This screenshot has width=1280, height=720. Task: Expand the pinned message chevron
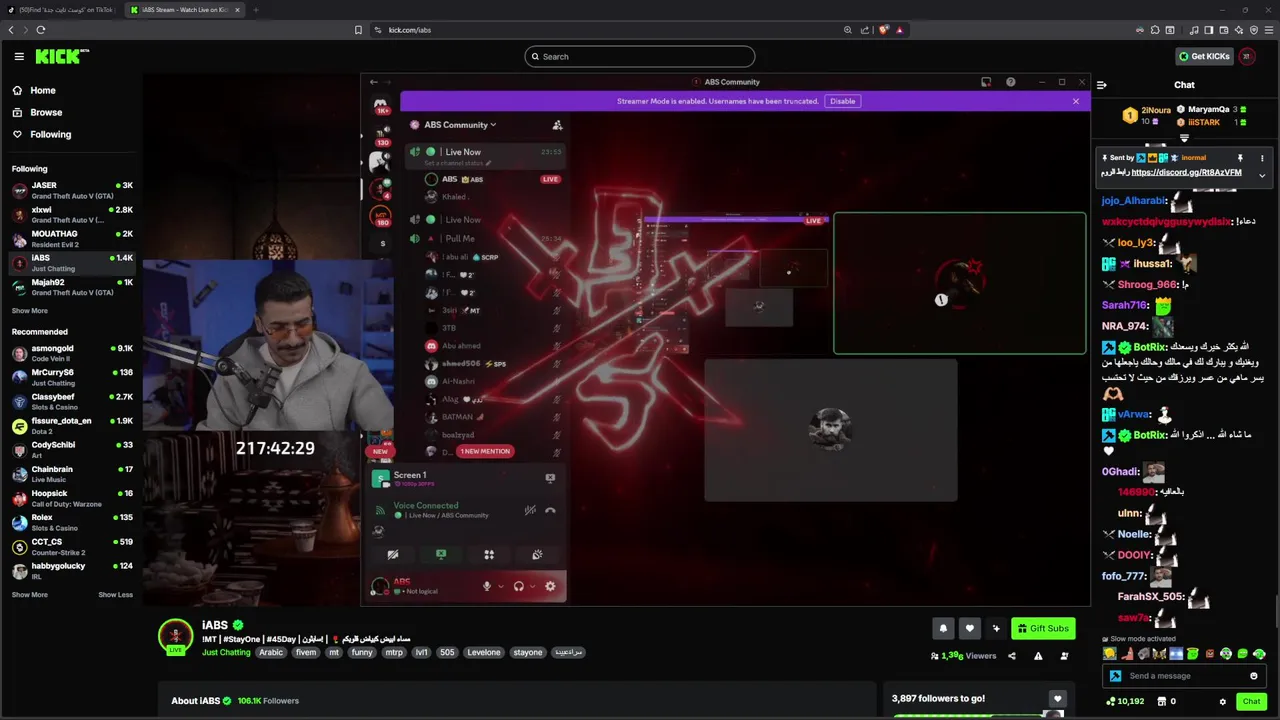pyautogui.click(x=1262, y=175)
